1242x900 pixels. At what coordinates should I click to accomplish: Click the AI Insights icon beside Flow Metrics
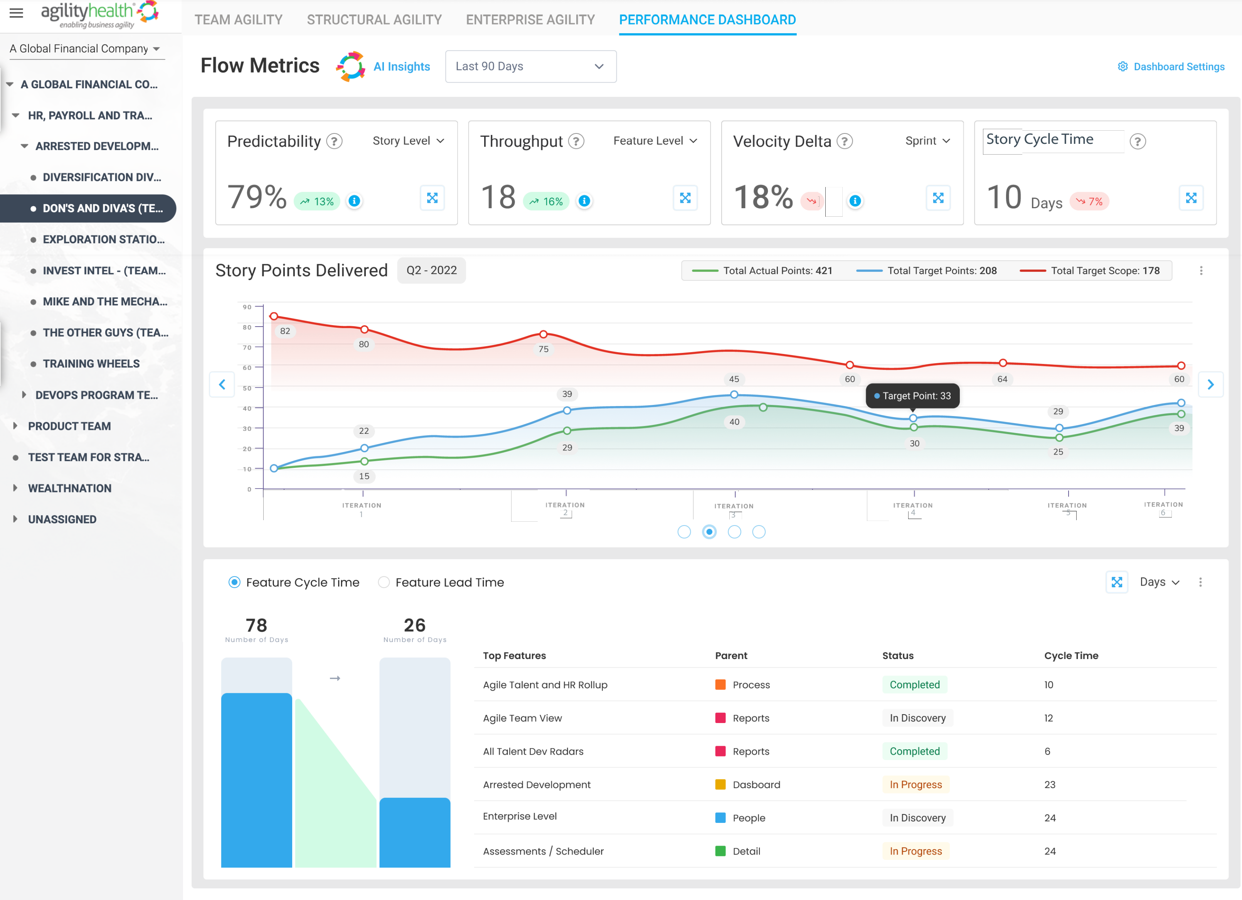tap(350, 66)
